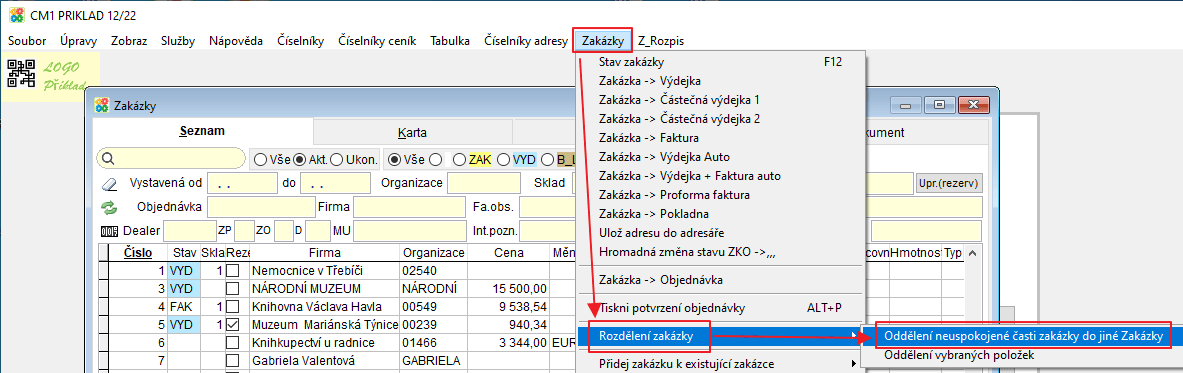Choose Zakázka -> Objednávka entry

pyautogui.click(x=721, y=279)
